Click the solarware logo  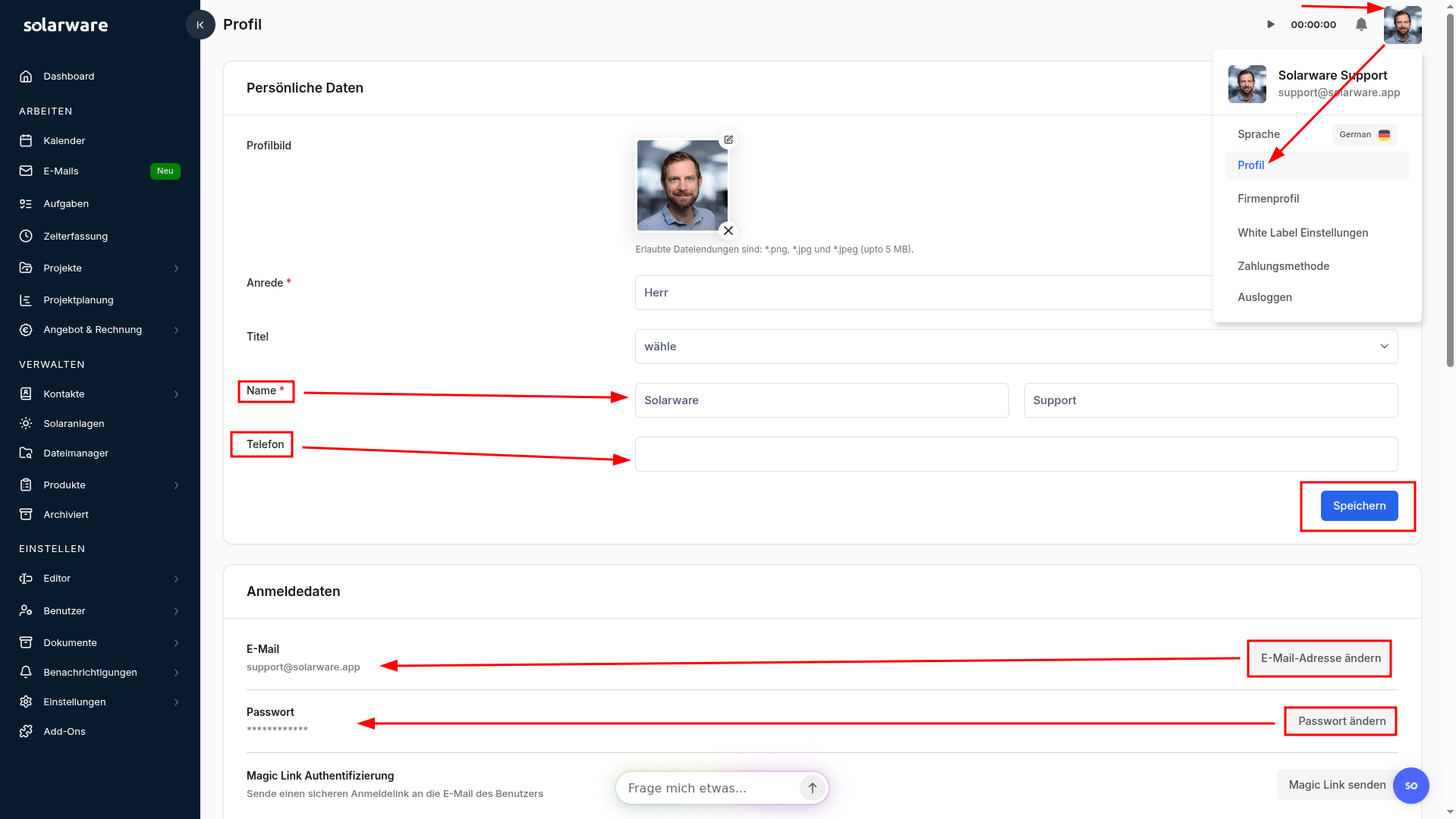tap(65, 25)
